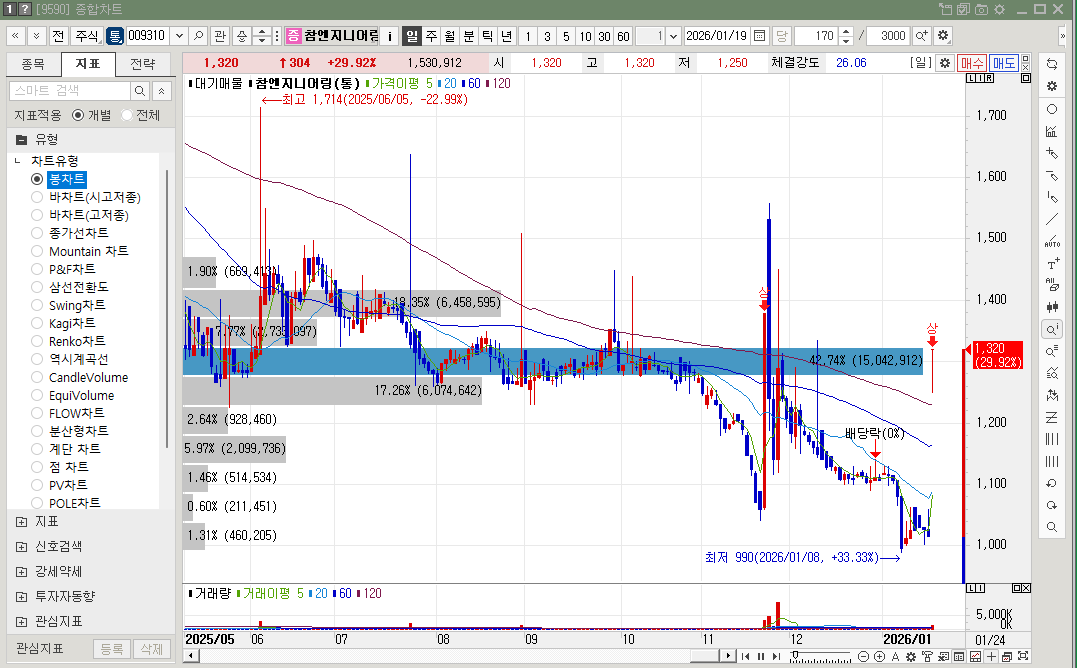The height and width of the screenshot is (668, 1077).
Task: Open the top toolbar settings gear
Action: click(x=942, y=36)
